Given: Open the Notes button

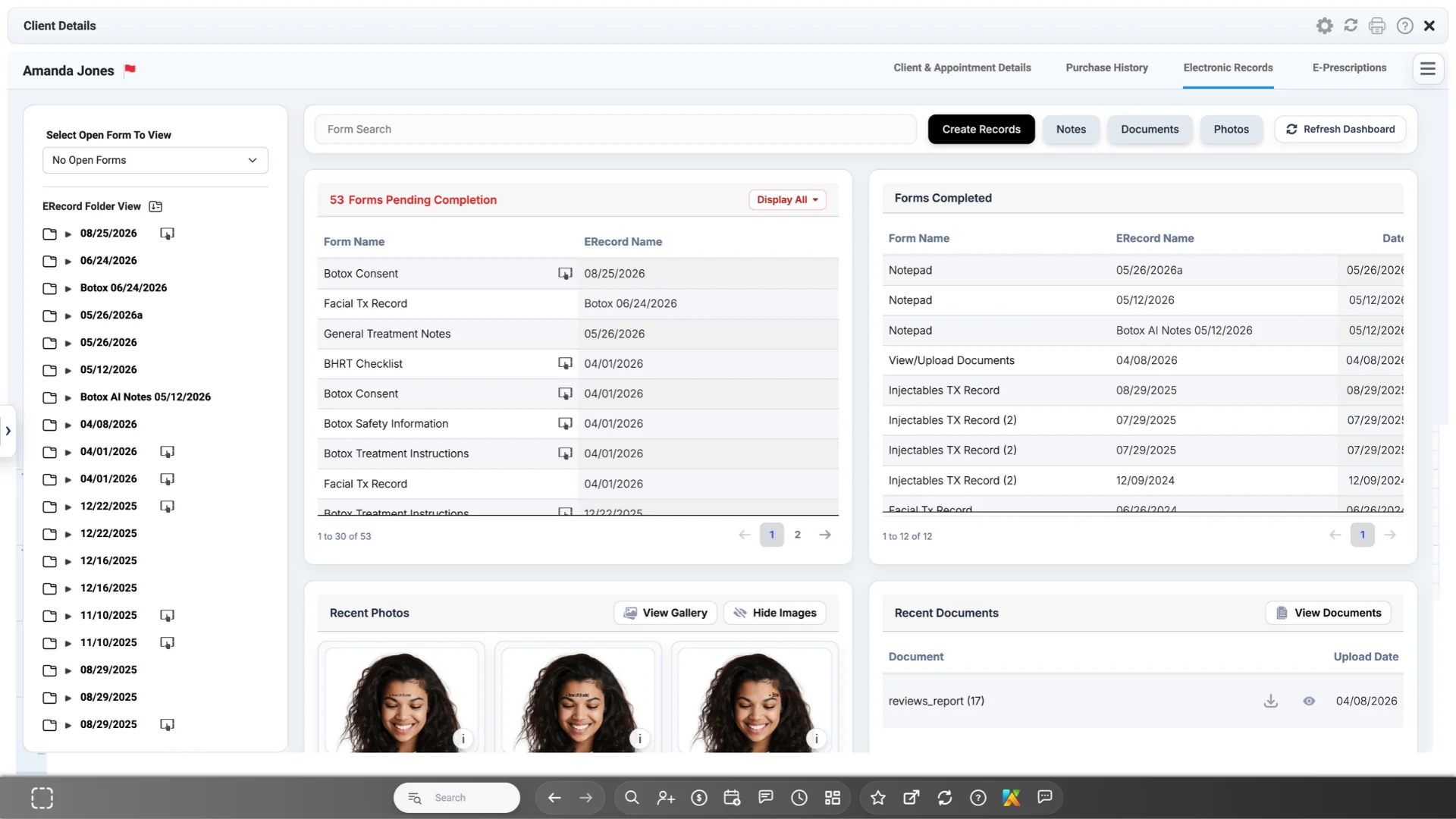Looking at the screenshot, I should coord(1071,129).
